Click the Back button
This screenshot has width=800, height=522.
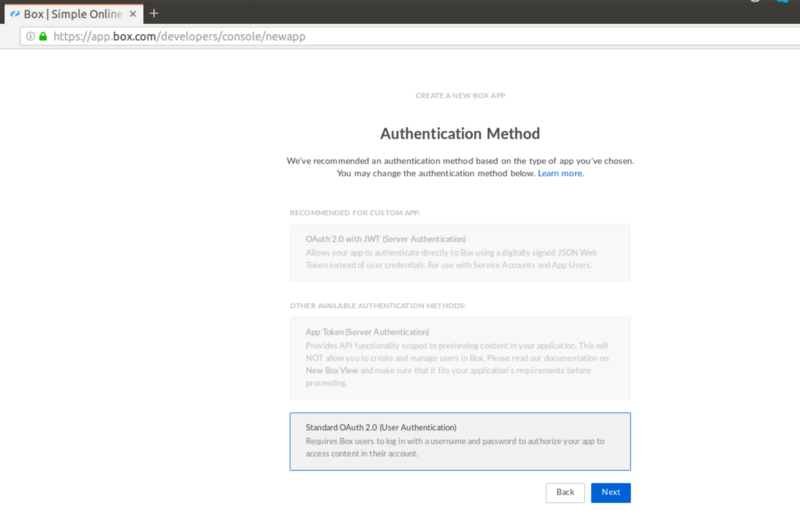point(565,492)
